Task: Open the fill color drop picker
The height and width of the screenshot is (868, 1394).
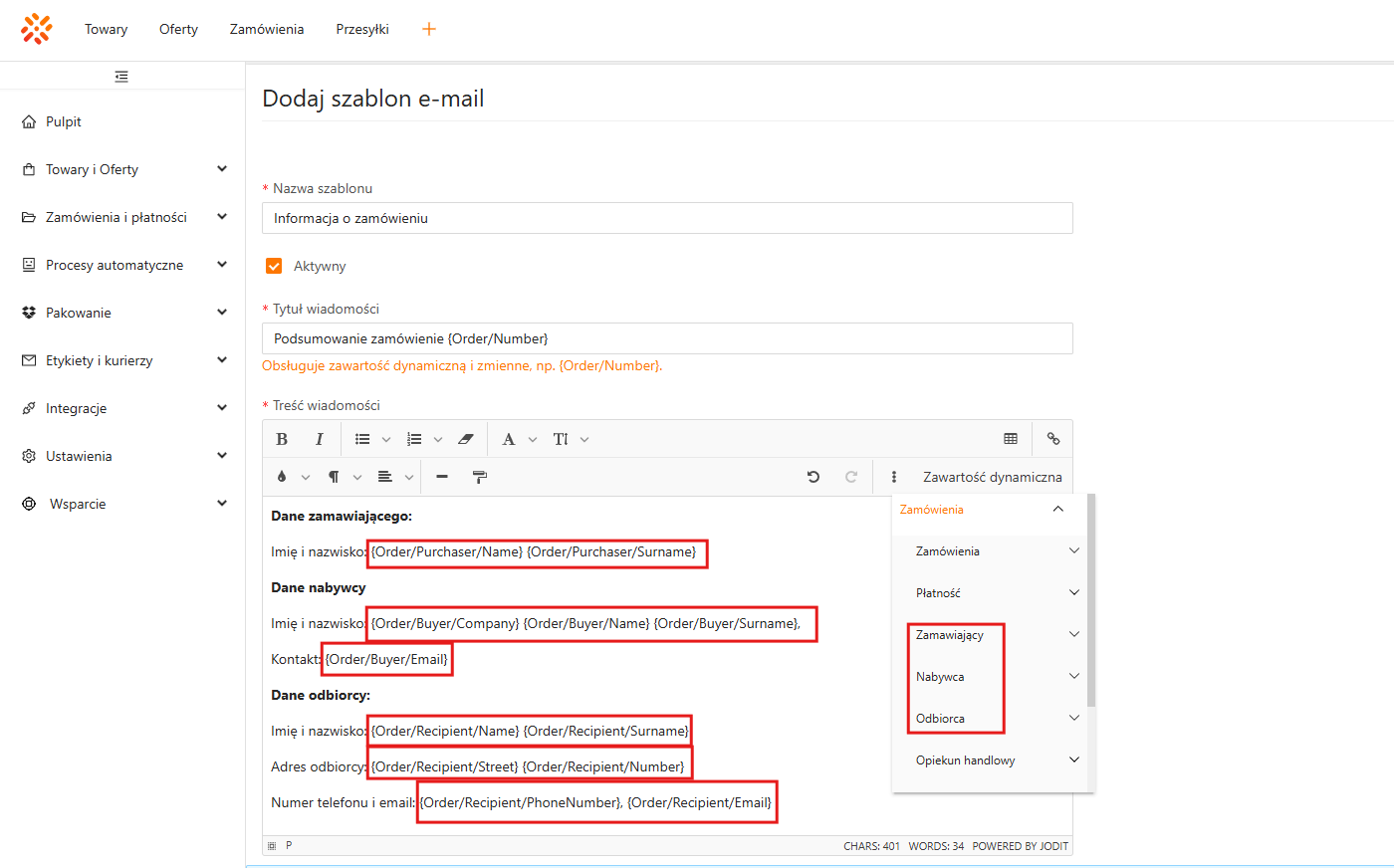Action: 283,477
